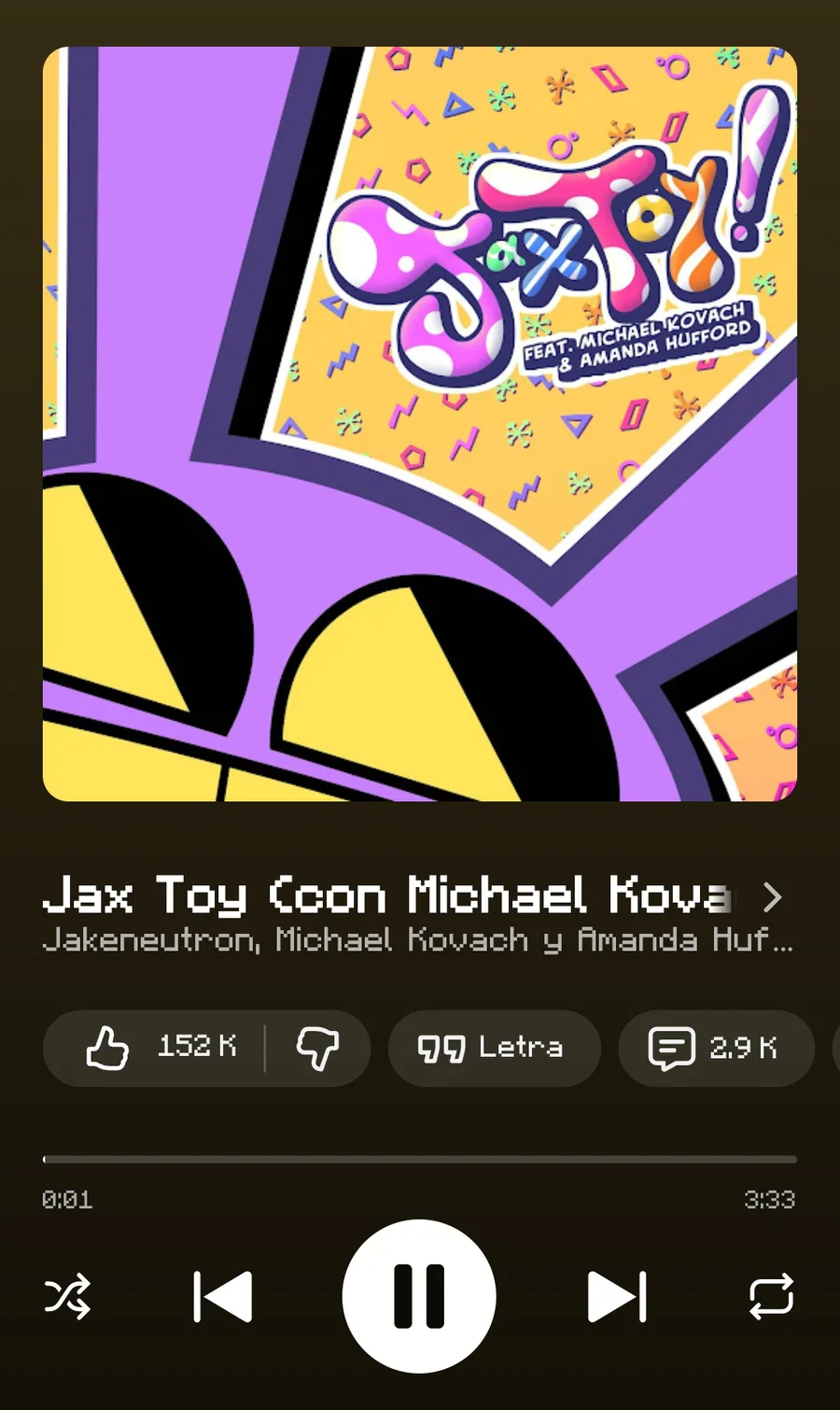This screenshot has height=1410, width=840.
Task: Dislike the song with the thumbs-down icon
Action: click(x=317, y=1048)
